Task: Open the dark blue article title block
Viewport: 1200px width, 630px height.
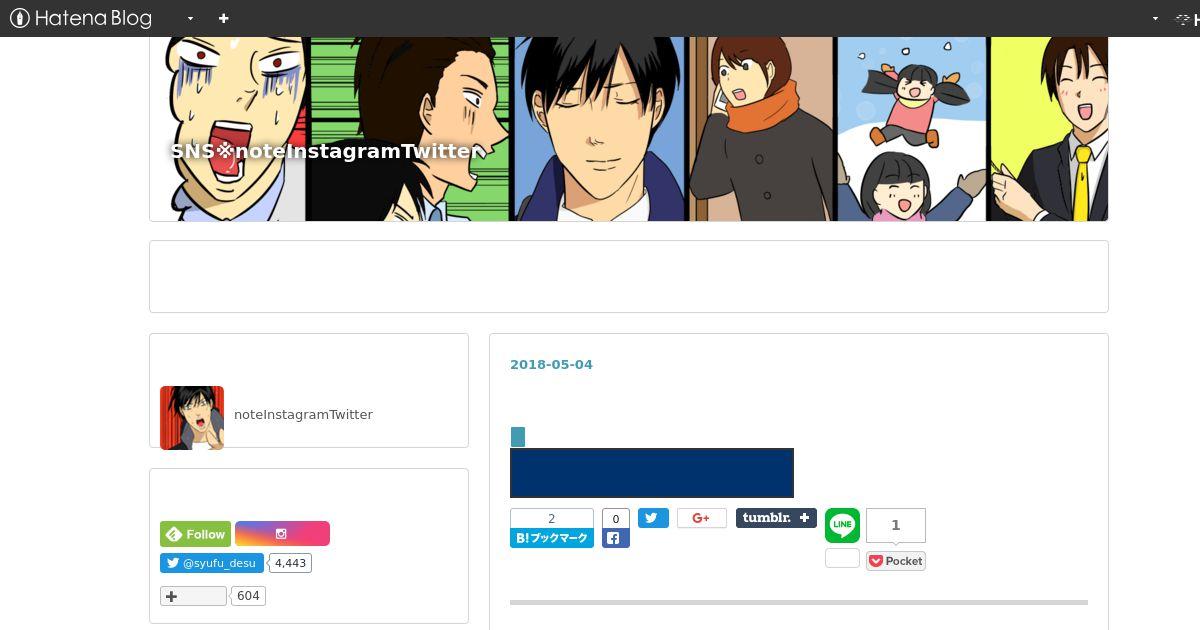Action: click(x=652, y=473)
